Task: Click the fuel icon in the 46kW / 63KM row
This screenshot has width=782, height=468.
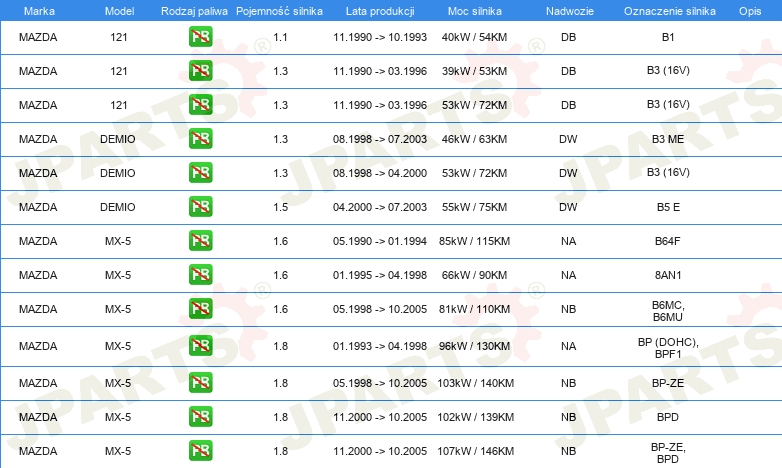Action: tap(200, 139)
